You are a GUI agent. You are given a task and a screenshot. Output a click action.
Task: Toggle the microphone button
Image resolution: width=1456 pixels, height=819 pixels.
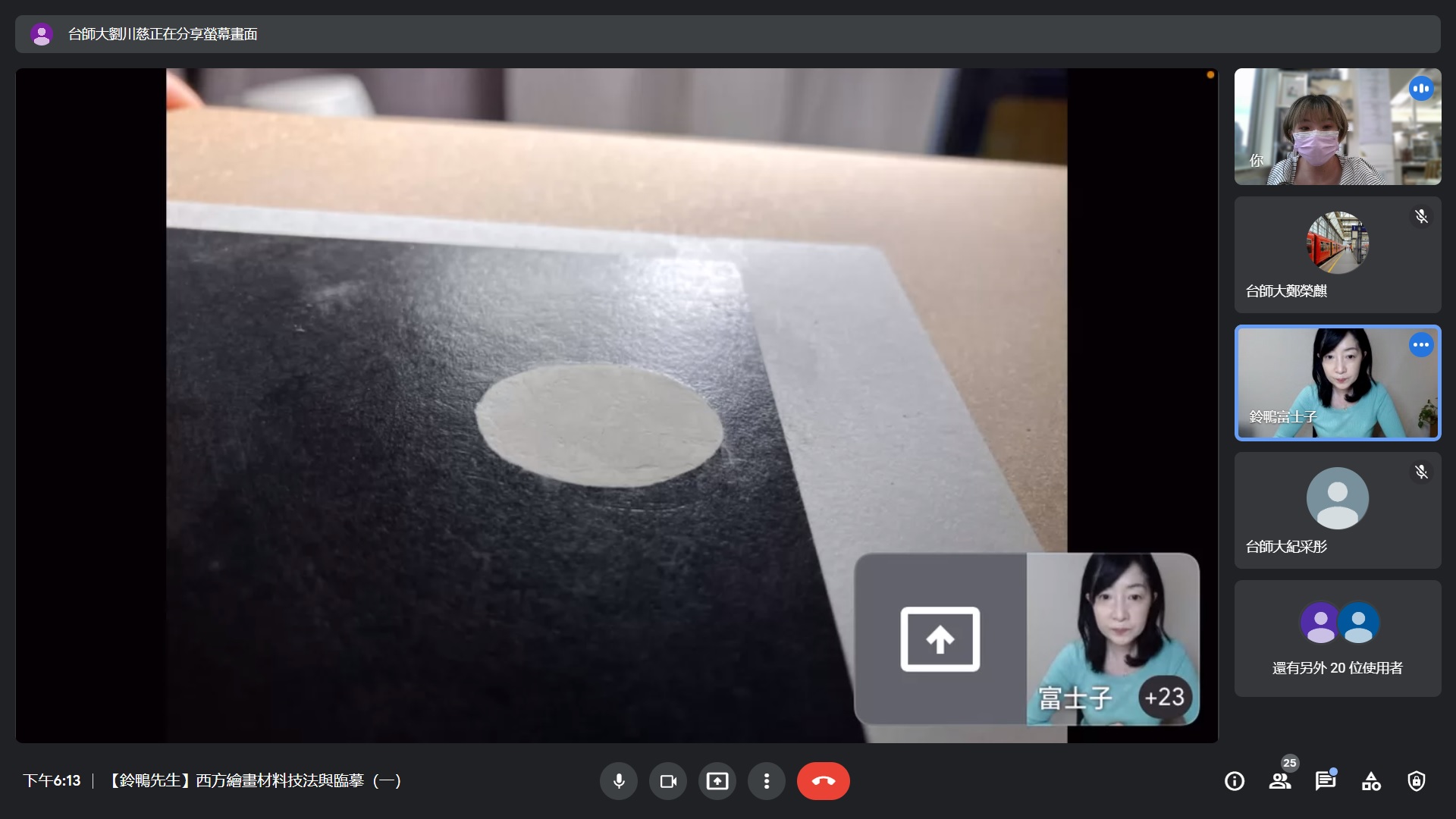pyautogui.click(x=619, y=781)
